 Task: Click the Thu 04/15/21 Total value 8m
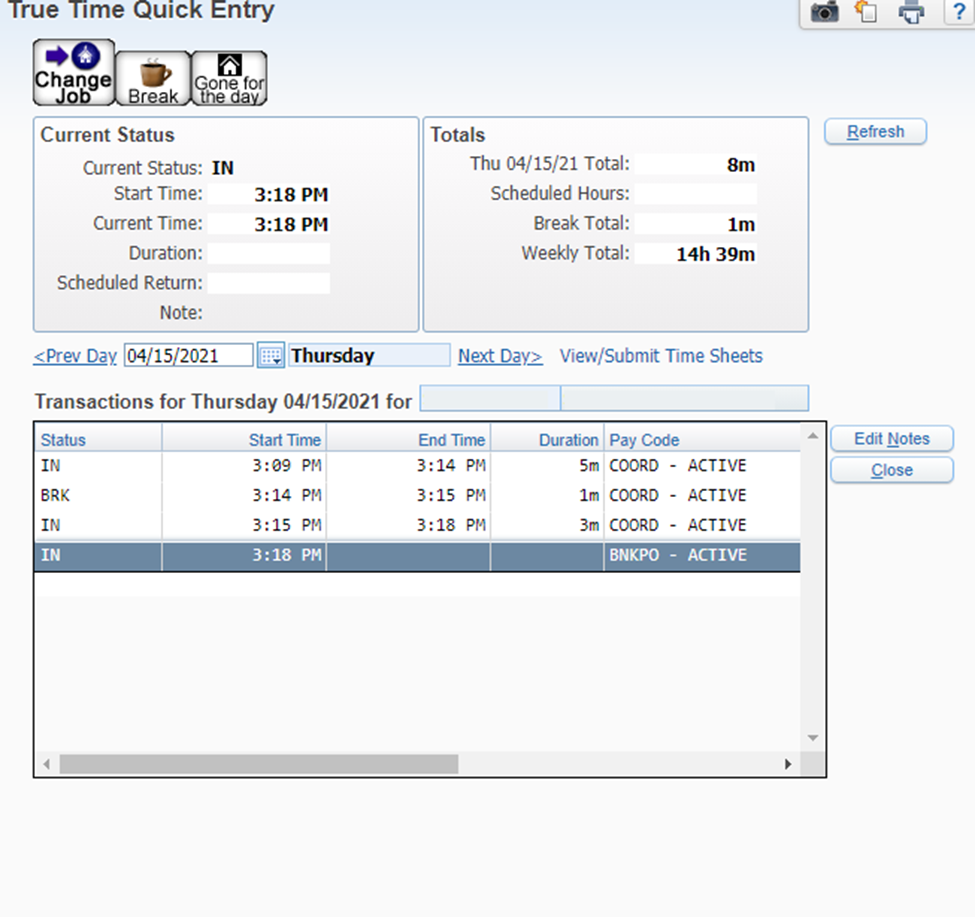coord(695,165)
